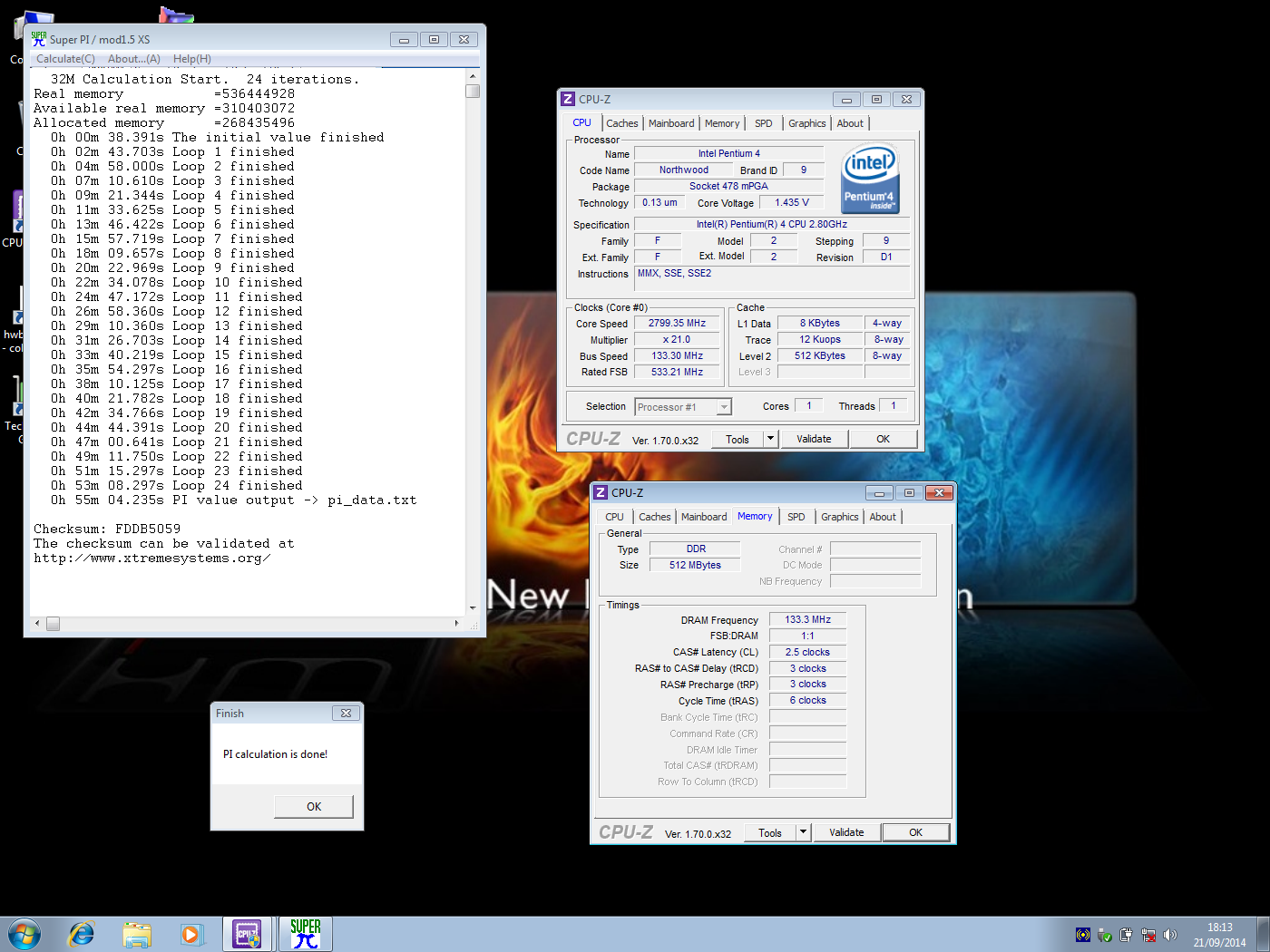Open the Processor #1 selection combo box

683,407
